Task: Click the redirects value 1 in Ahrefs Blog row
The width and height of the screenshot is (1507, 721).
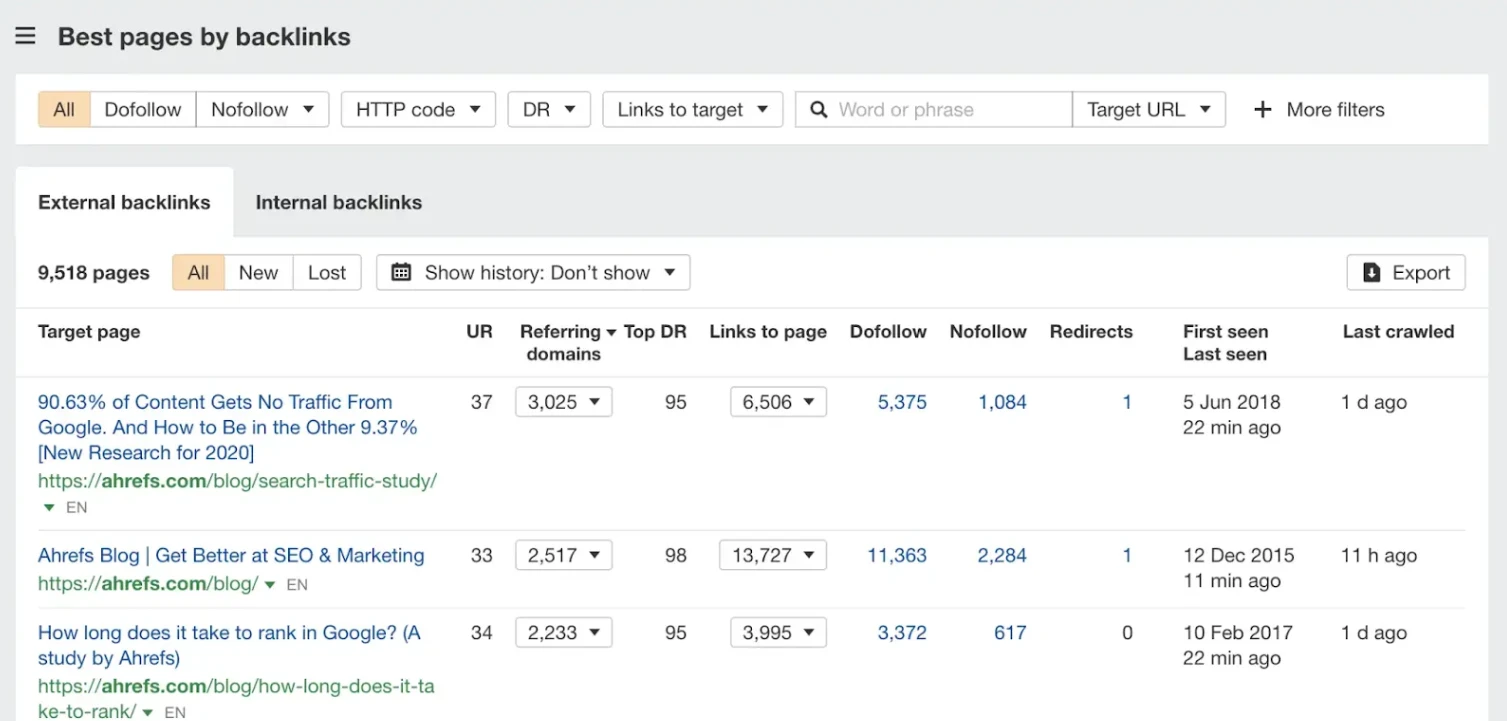Action: coord(1127,555)
